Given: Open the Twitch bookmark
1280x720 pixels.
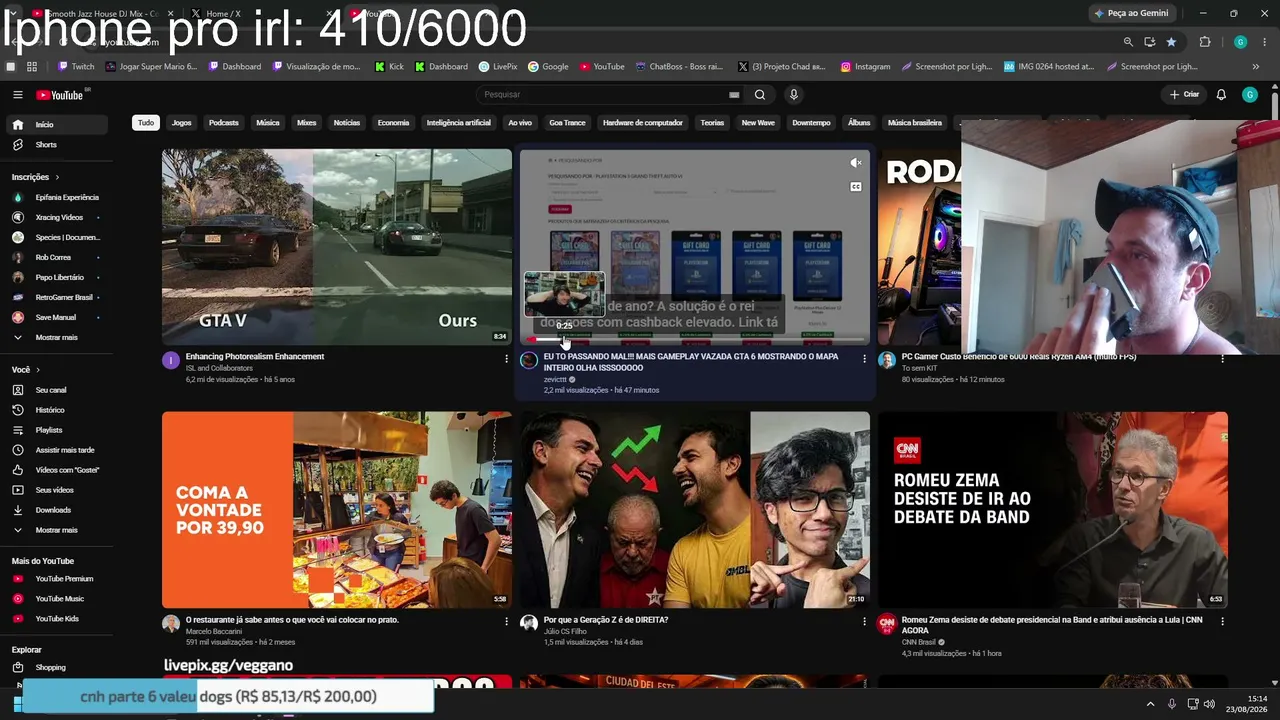Looking at the screenshot, I should 76,67.
